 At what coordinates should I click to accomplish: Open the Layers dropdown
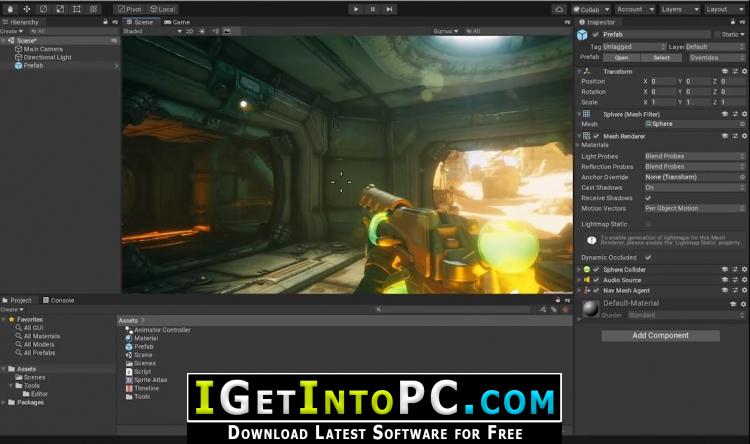[680, 9]
